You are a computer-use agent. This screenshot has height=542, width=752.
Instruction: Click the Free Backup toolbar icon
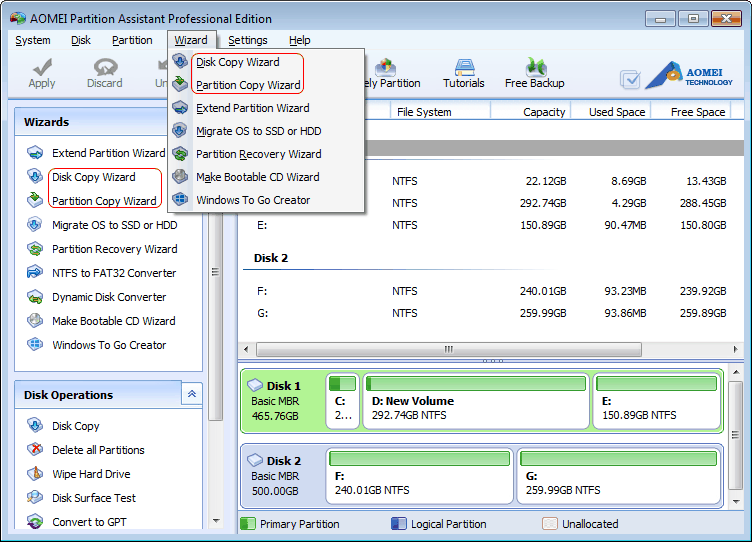[x=535, y=67]
